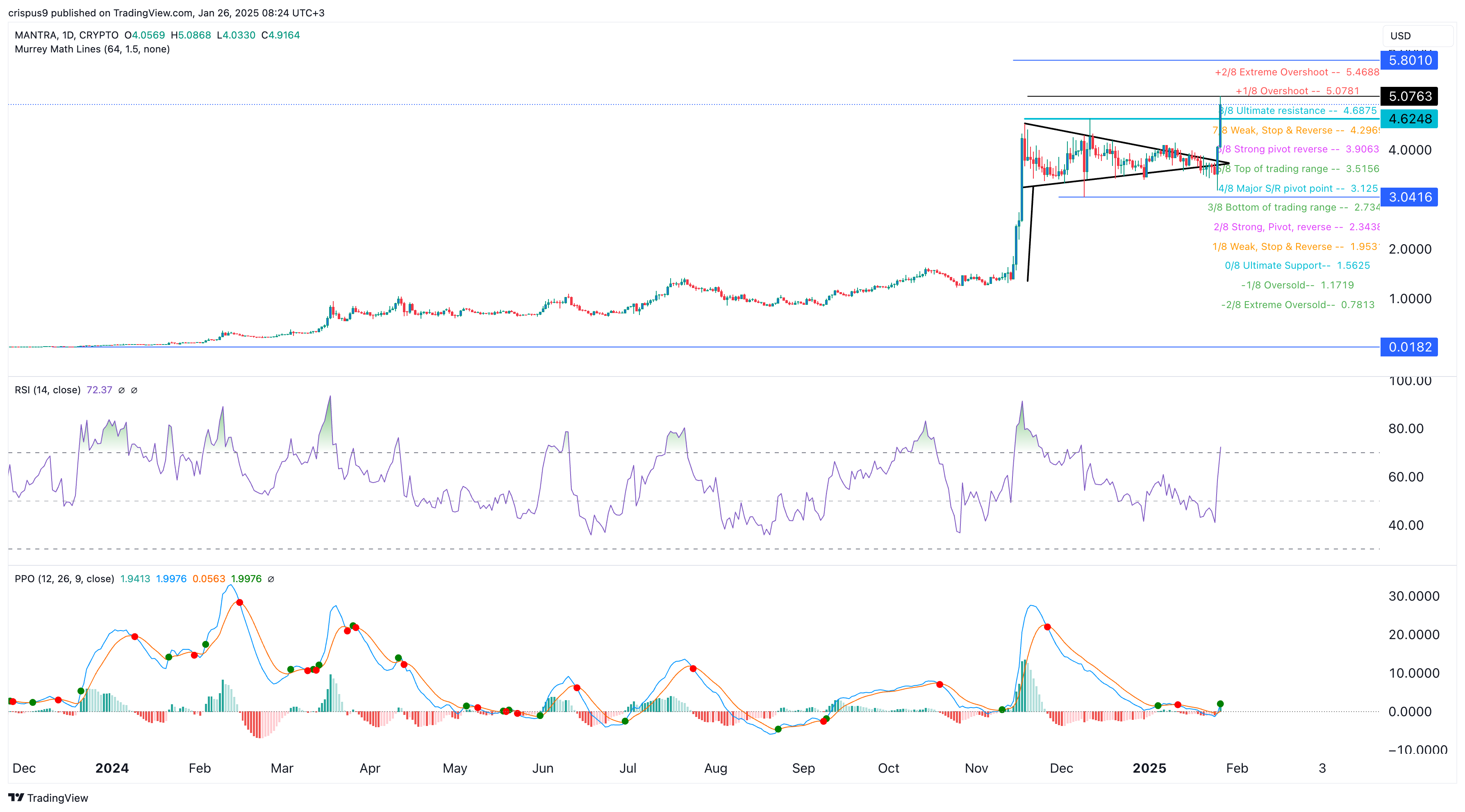Click the TradingView text link at bottom
Viewport: 1465px width, 812px height.
(x=57, y=798)
